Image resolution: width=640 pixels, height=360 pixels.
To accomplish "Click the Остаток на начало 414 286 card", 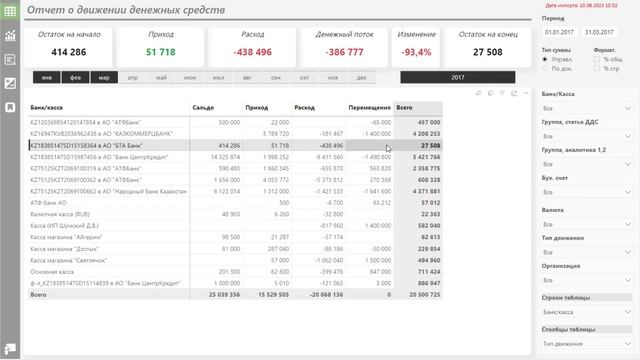I will coord(69,46).
